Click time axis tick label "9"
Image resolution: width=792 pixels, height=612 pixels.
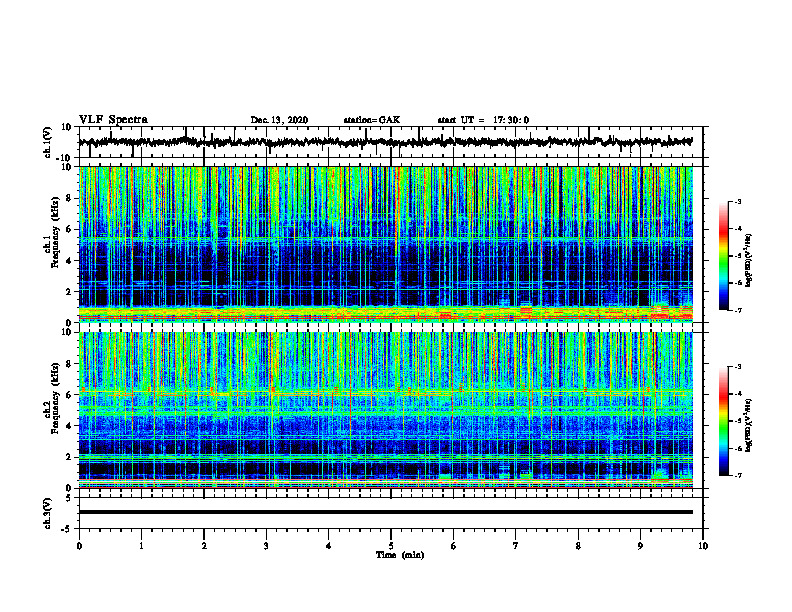coord(640,546)
